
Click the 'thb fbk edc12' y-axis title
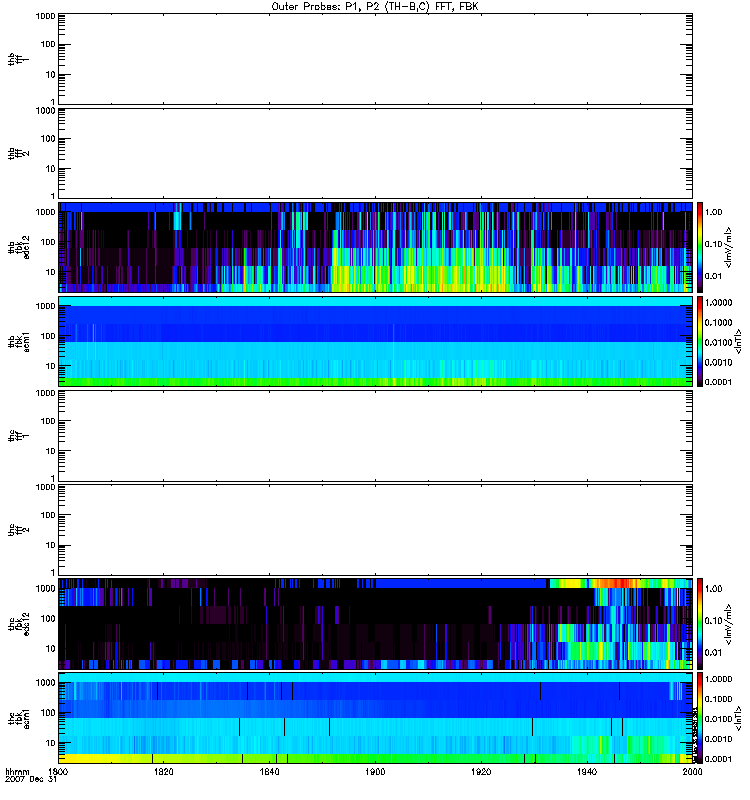click(18, 247)
